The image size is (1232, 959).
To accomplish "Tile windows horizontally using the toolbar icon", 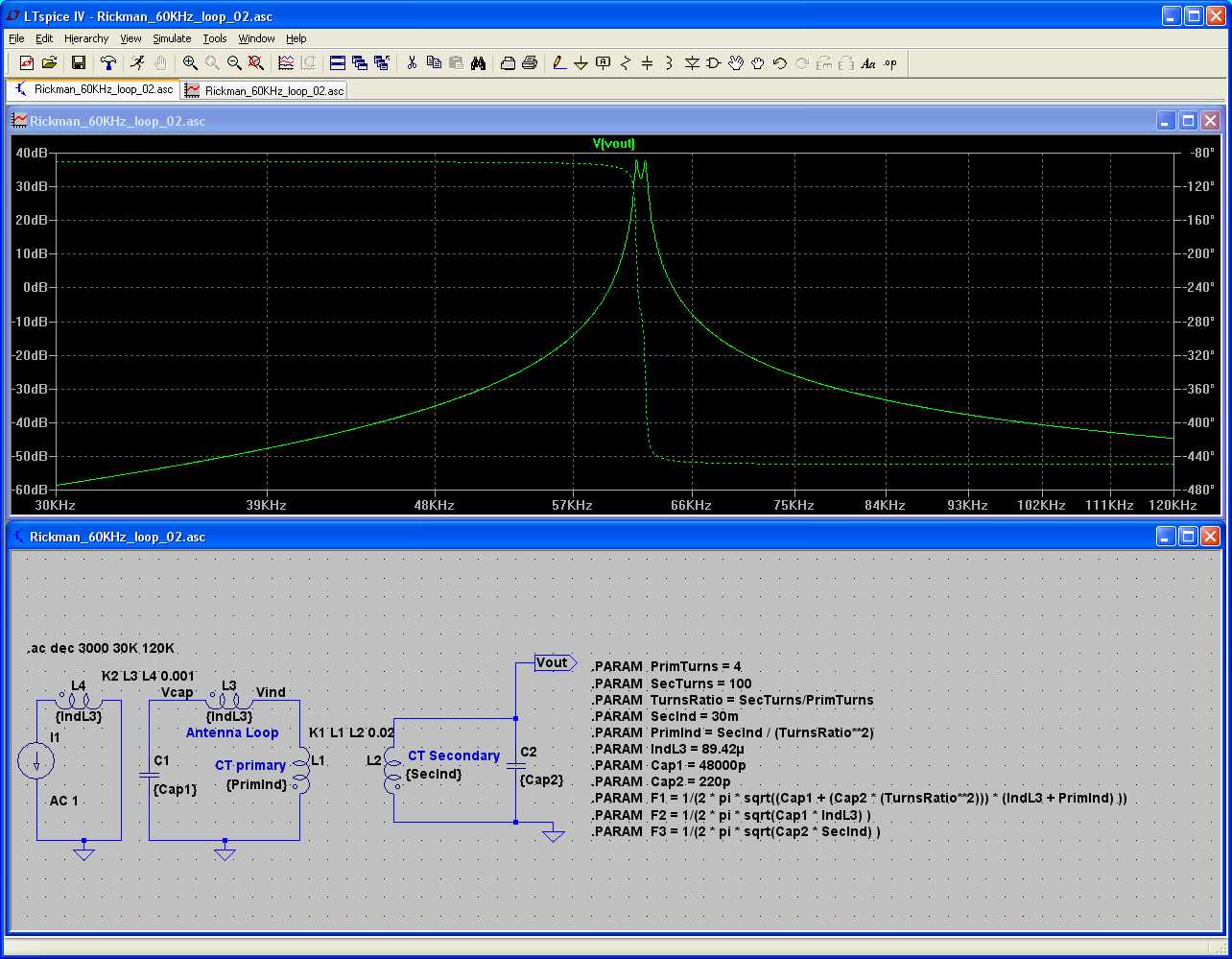I will [x=338, y=63].
